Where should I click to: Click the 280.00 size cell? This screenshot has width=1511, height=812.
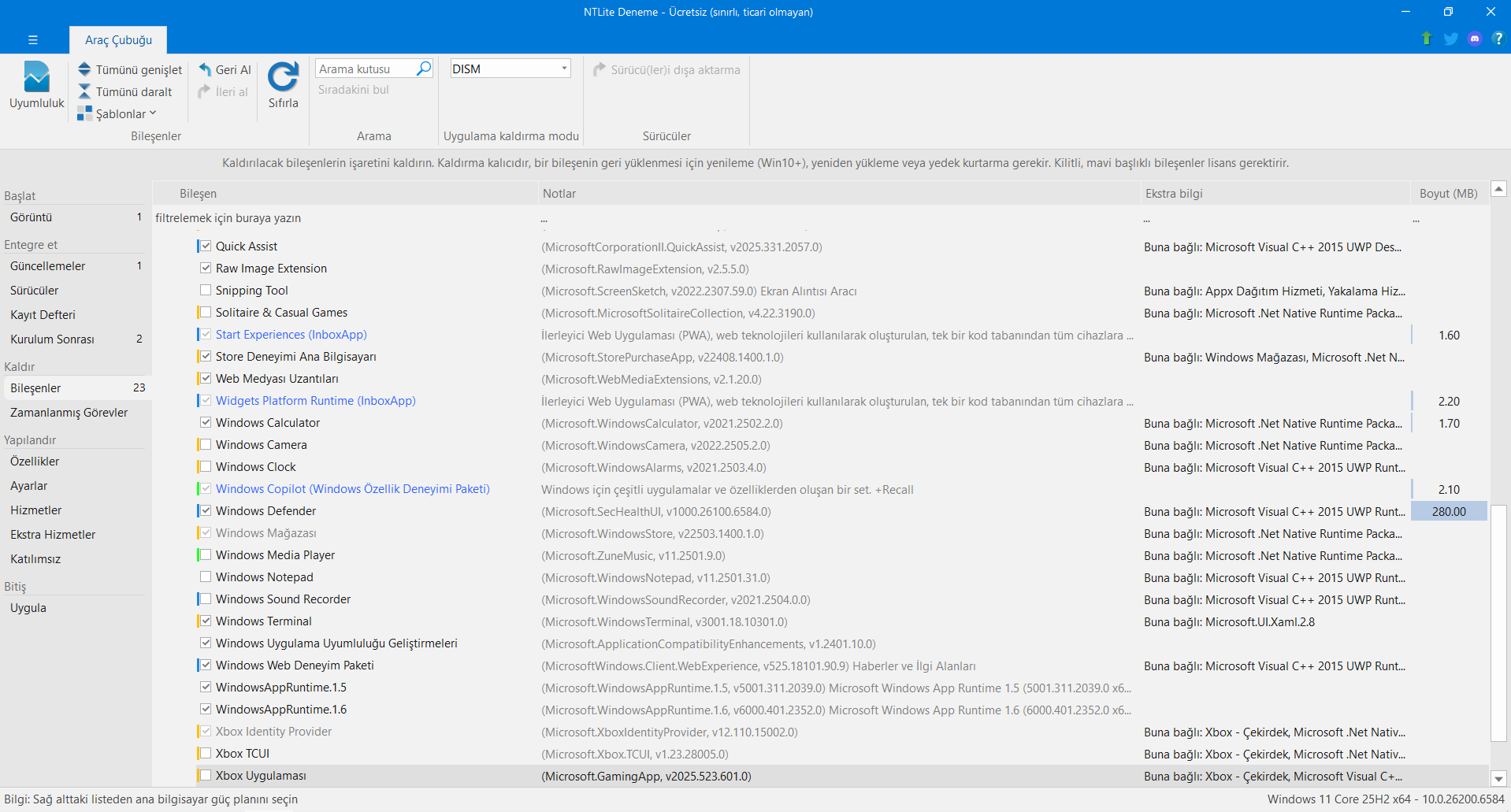coord(1449,511)
